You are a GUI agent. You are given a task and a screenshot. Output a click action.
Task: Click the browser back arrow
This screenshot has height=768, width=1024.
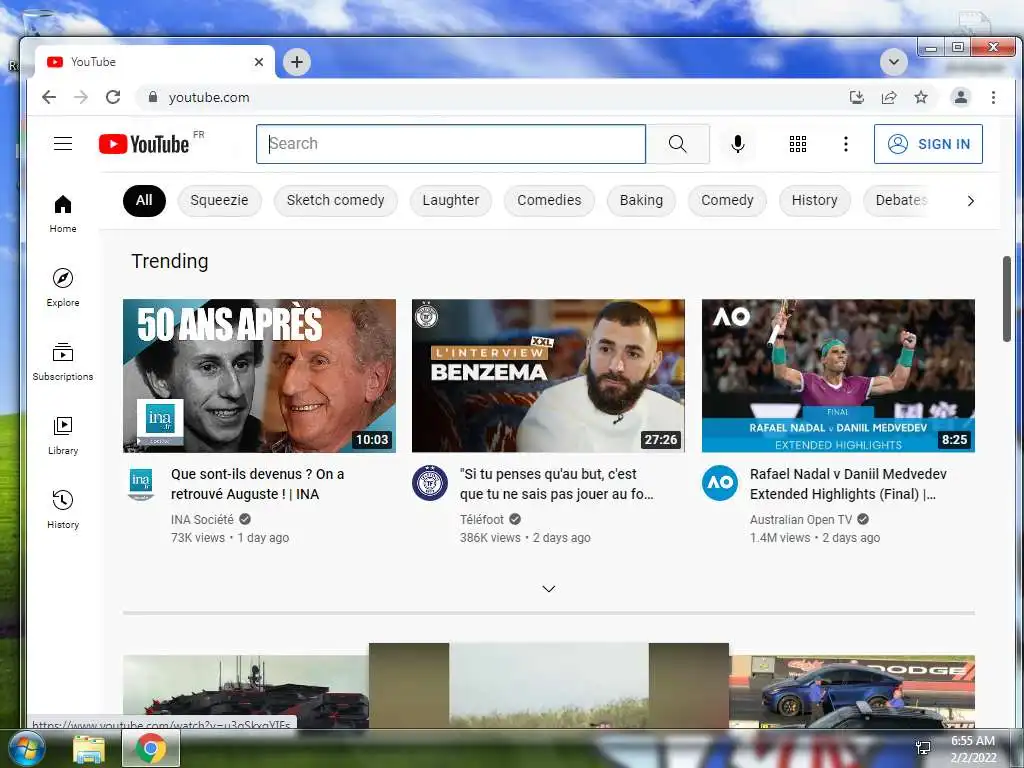49,97
